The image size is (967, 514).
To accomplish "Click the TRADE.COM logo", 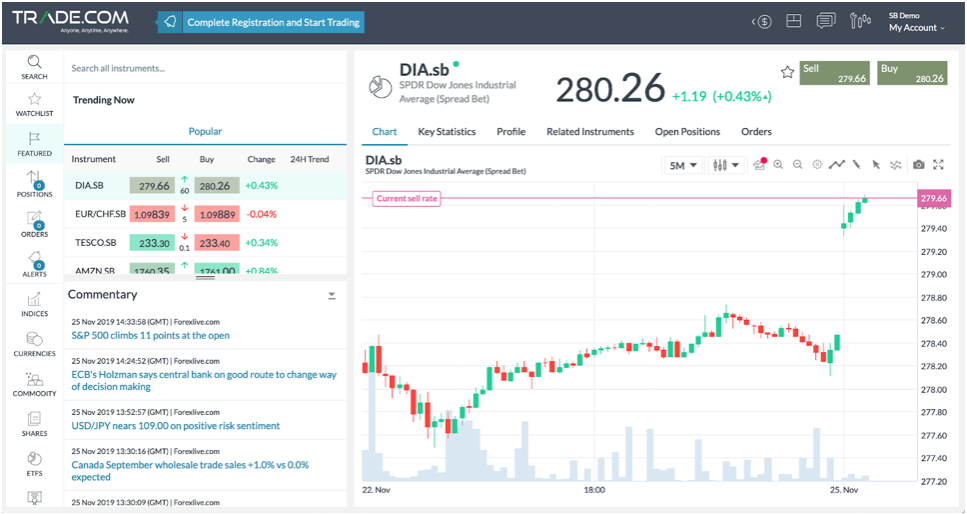I will click(x=70, y=20).
